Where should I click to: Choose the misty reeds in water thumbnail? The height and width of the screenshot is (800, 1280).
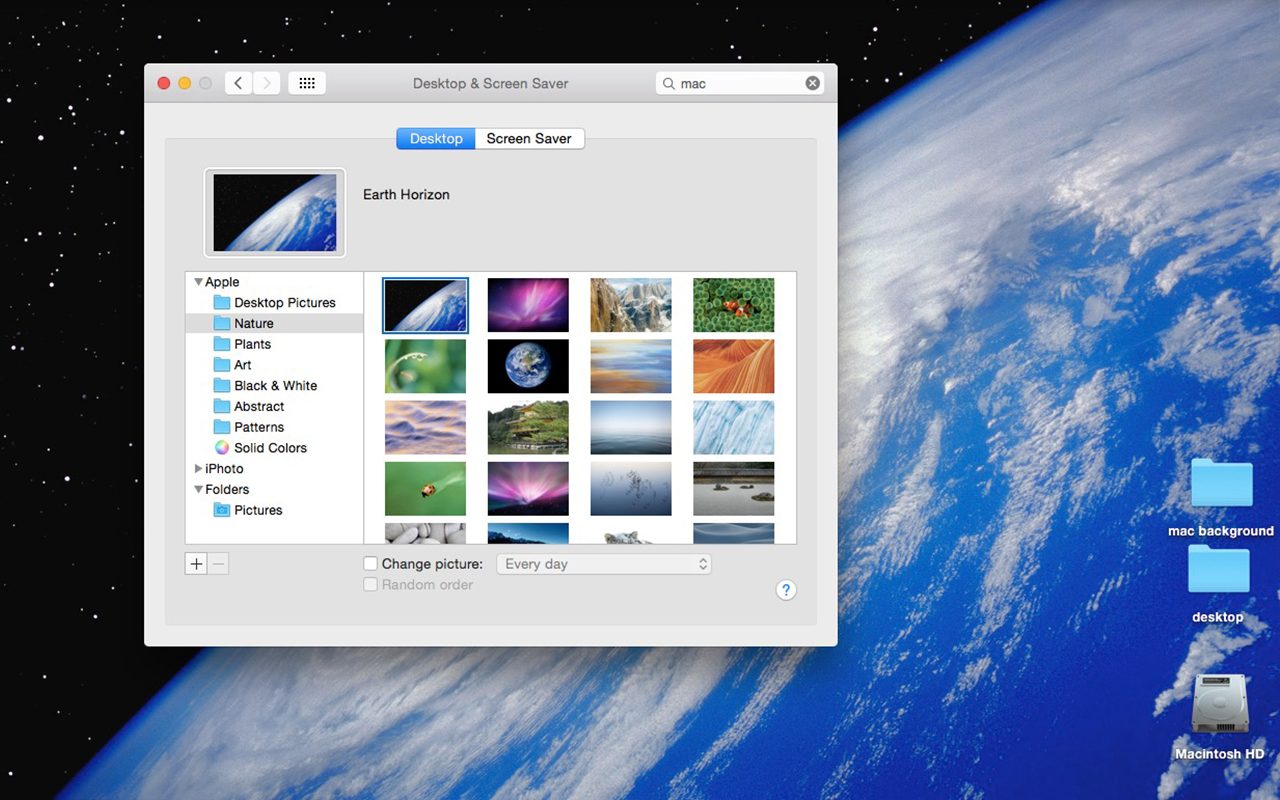tap(631, 488)
